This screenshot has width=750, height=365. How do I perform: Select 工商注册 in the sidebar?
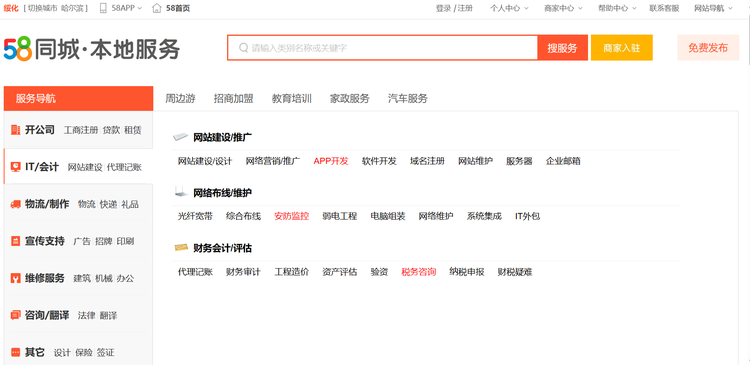point(81,130)
